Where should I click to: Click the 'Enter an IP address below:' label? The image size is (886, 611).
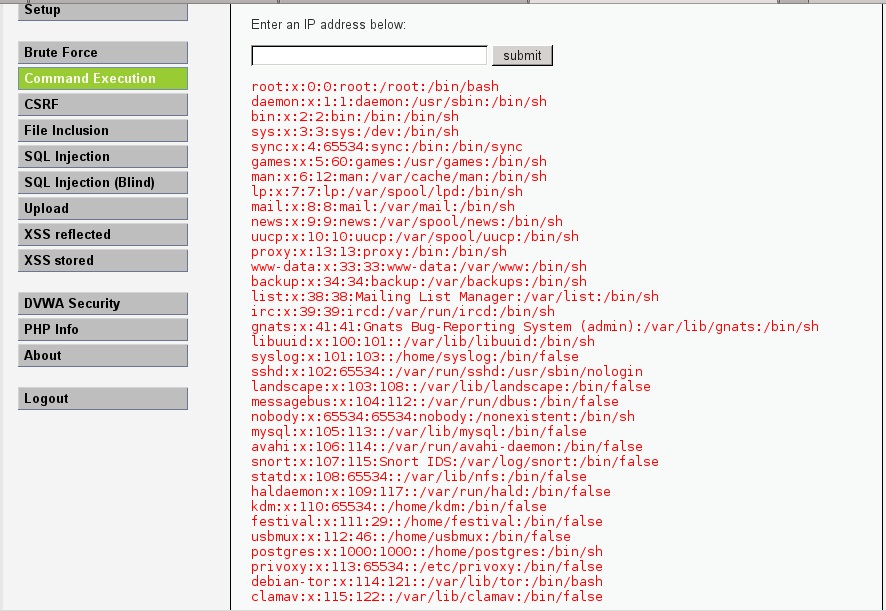click(x=328, y=24)
